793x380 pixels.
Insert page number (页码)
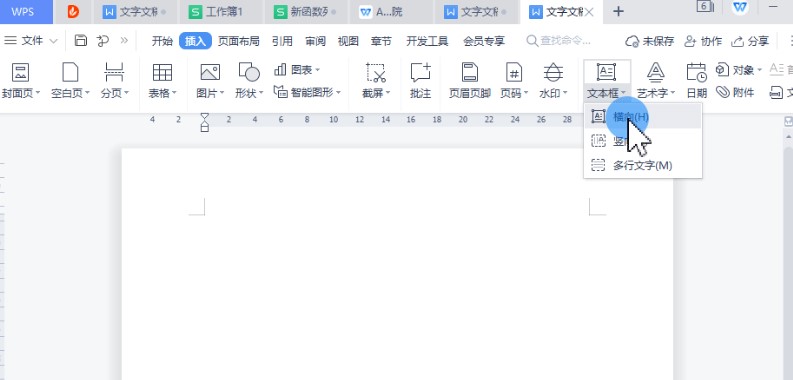coord(514,79)
